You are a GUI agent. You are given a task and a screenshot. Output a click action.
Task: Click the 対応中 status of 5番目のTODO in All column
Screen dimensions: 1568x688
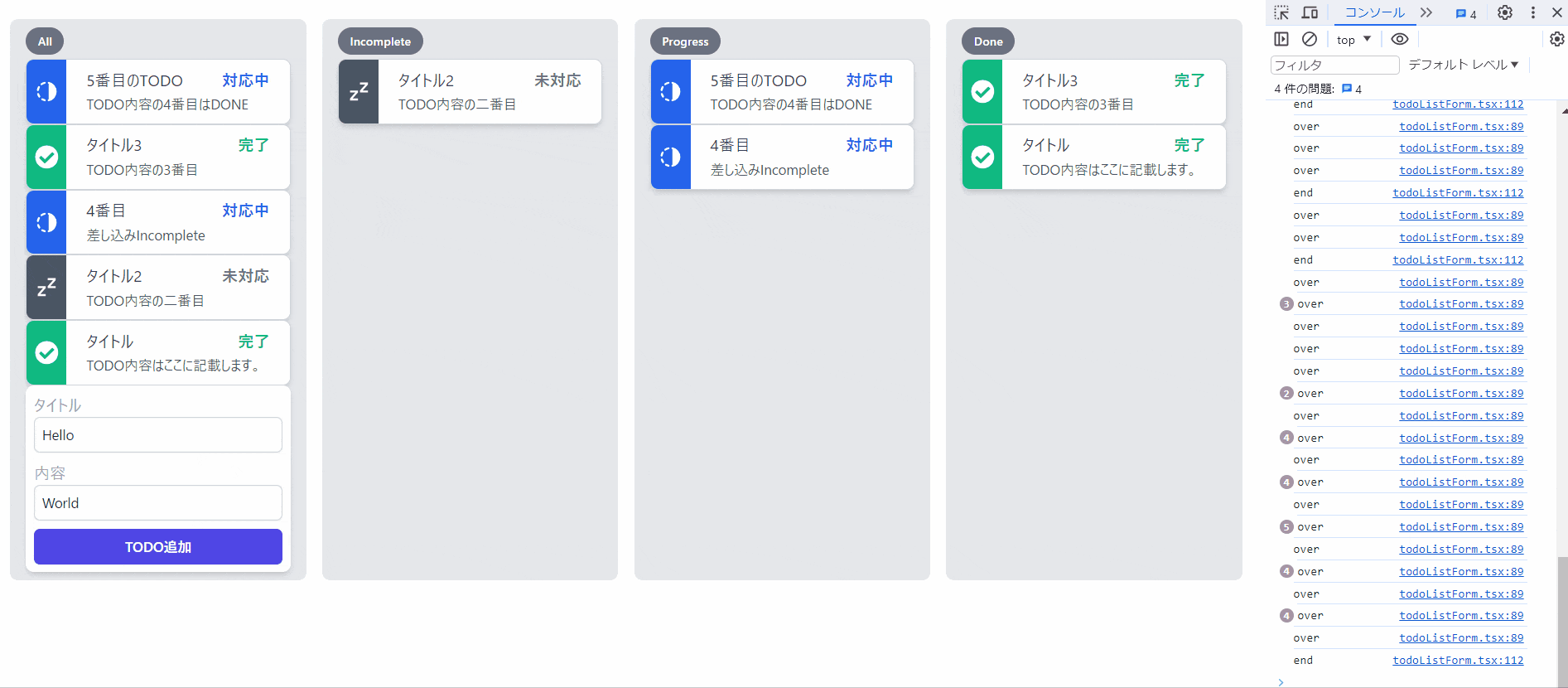tap(245, 80)
